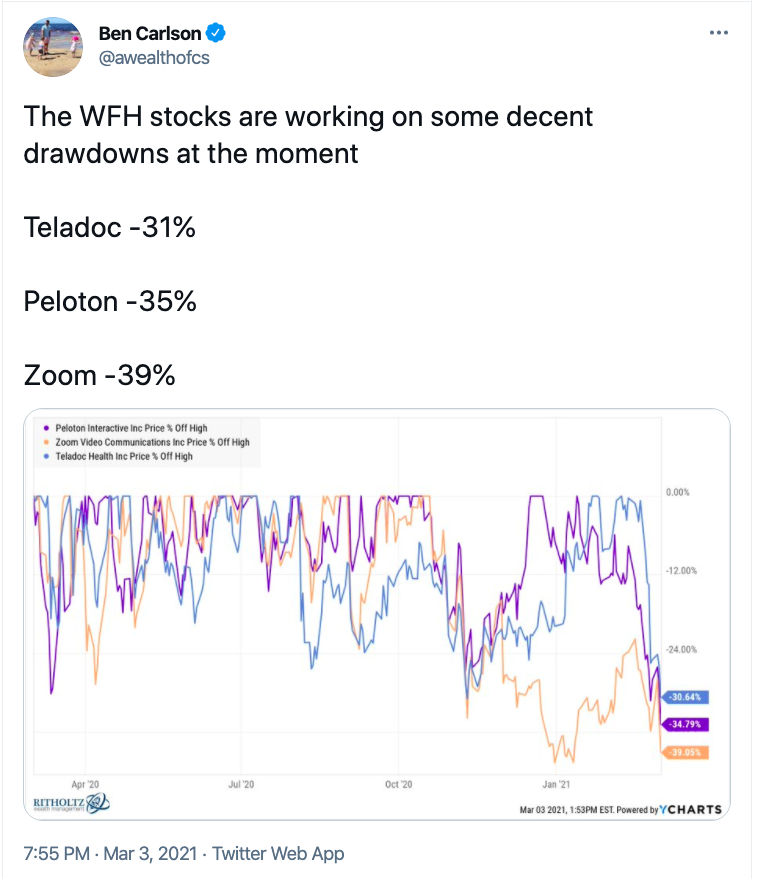Click the Apr '20 axis marker

pyautogui.click(x=86, y=784)
